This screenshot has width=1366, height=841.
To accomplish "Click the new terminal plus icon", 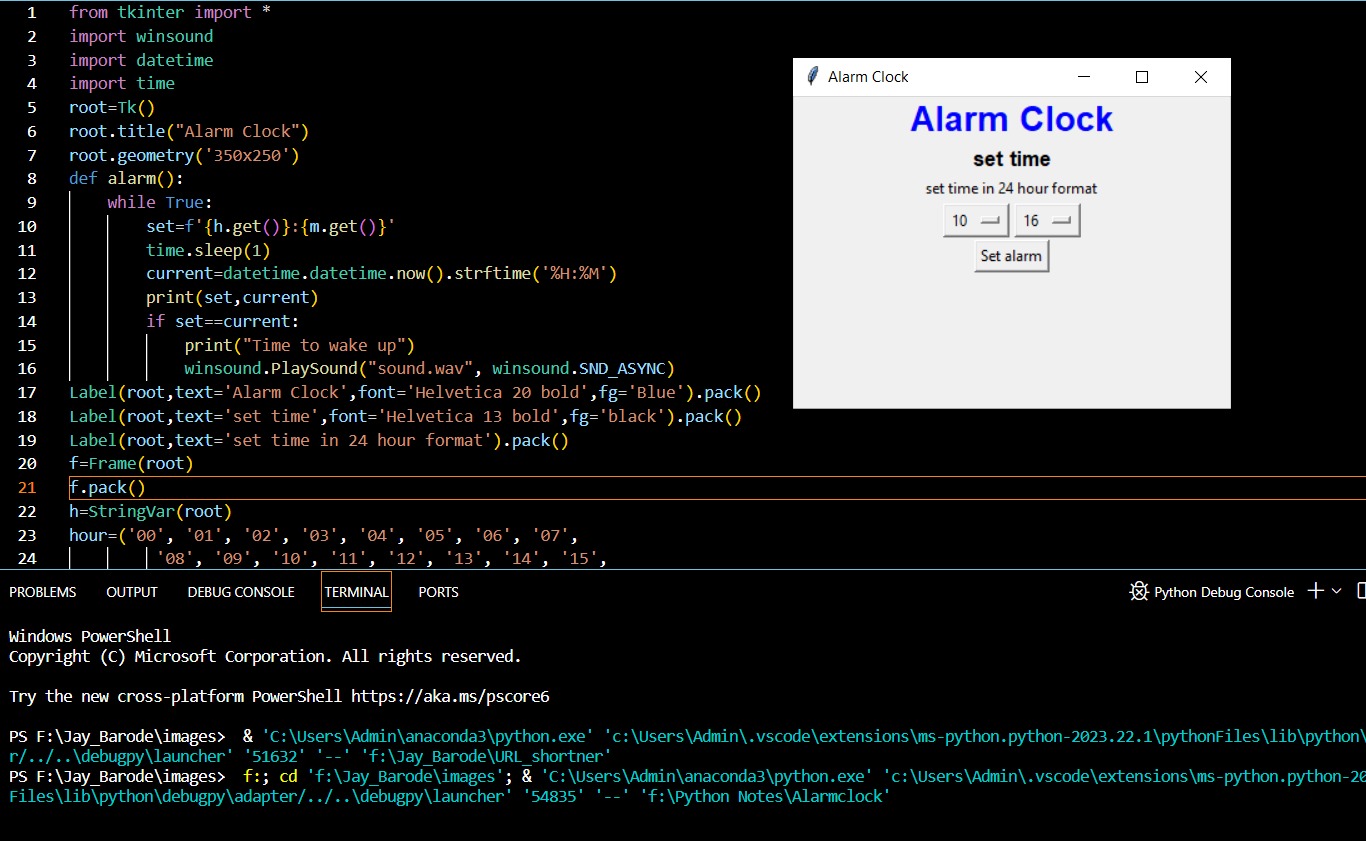I will 1316,591.
